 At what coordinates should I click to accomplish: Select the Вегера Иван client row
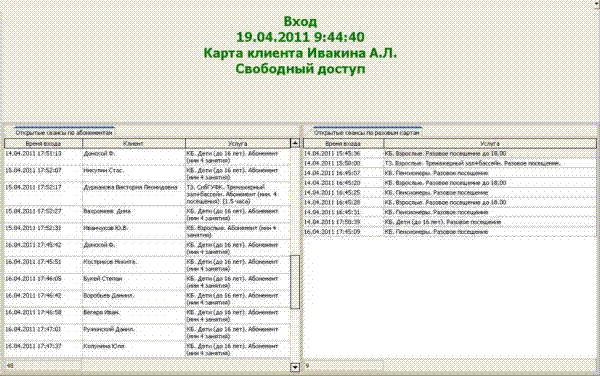pyautogui.click(x=148, y=316)
